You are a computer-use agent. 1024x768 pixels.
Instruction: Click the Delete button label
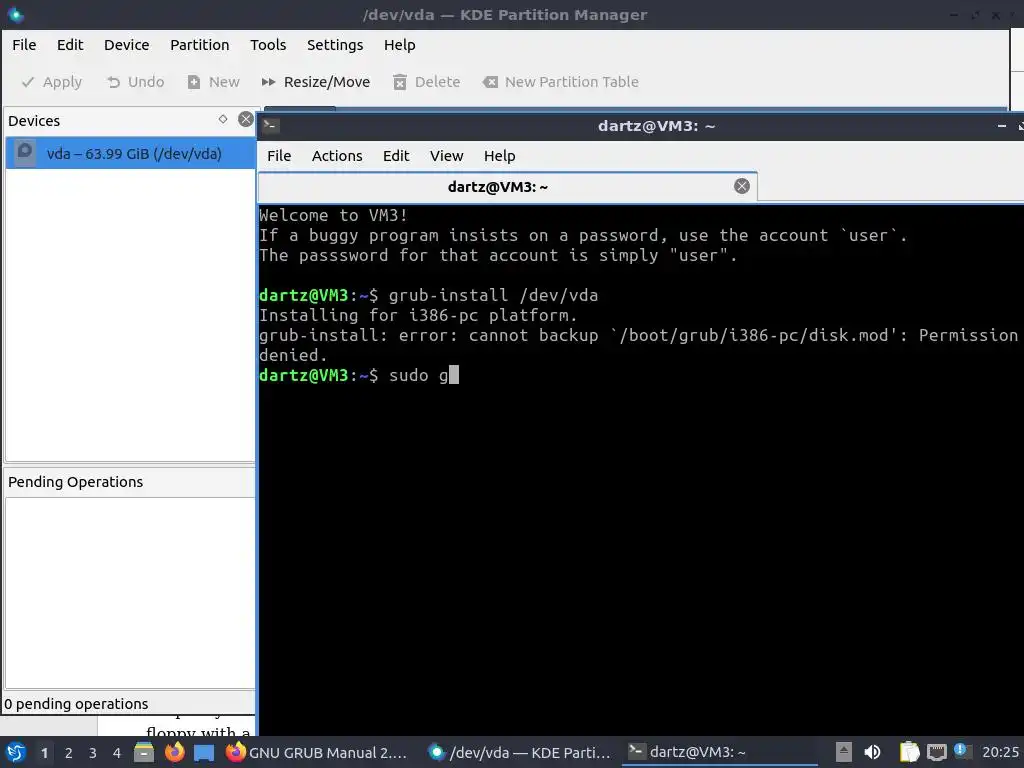[438, 82]
